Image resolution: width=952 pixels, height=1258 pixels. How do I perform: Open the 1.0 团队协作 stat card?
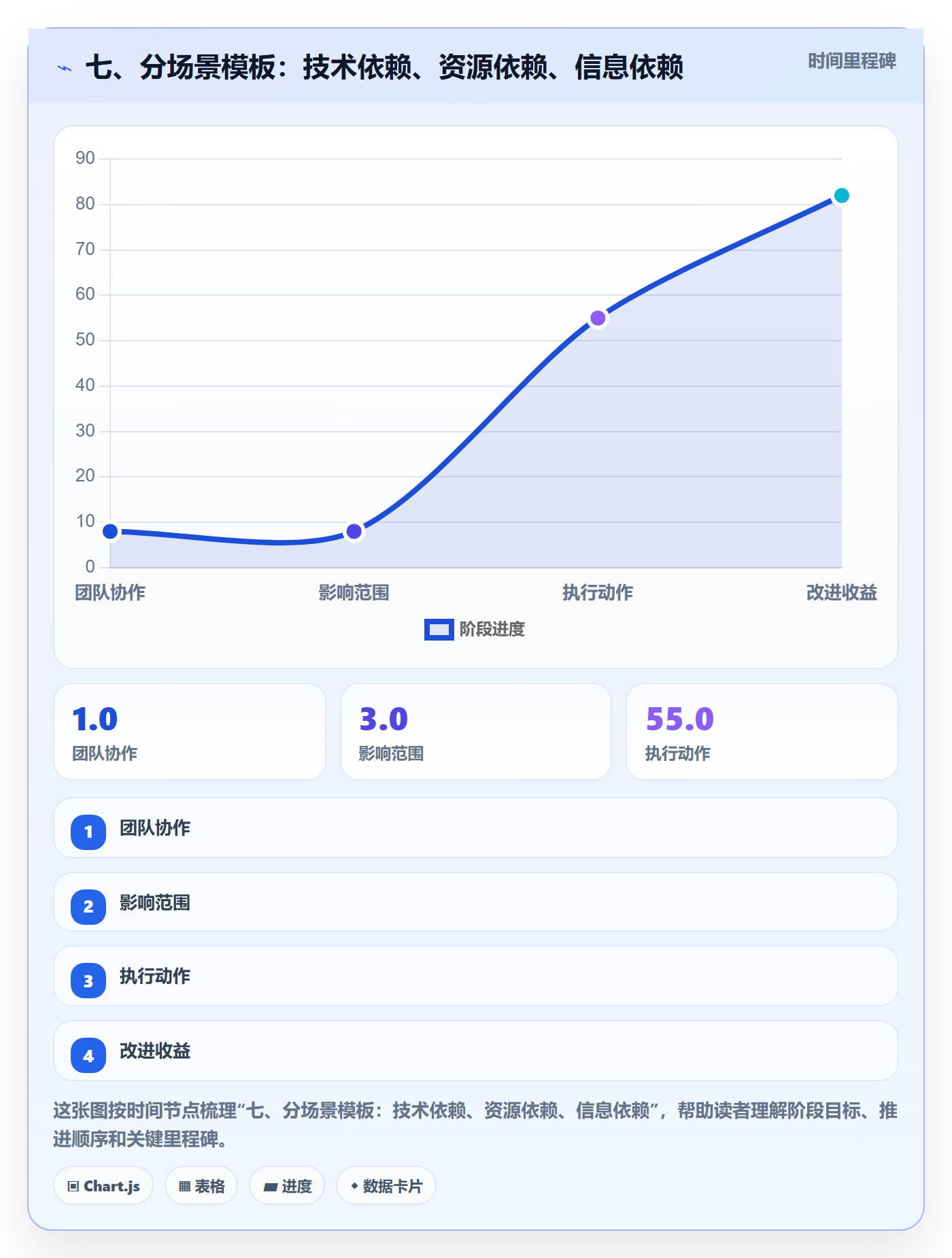click(x=190, y=732)
